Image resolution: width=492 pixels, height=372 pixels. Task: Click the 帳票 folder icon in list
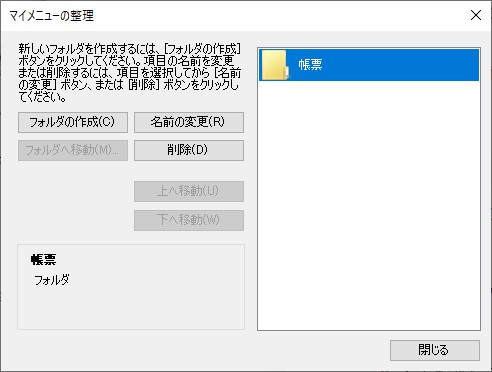pos(275,65)
